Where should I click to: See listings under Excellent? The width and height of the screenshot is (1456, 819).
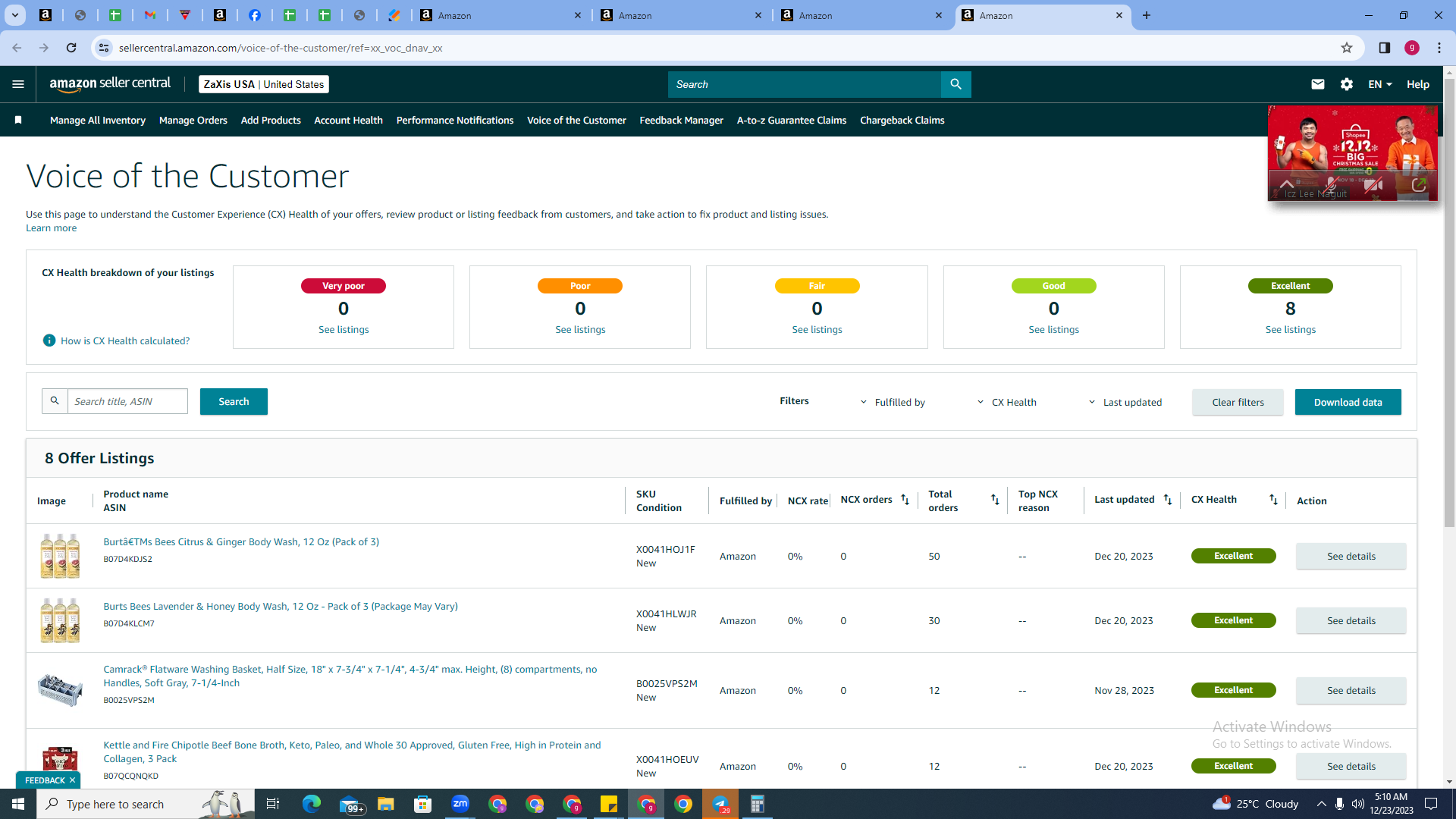coord(1290,329)
